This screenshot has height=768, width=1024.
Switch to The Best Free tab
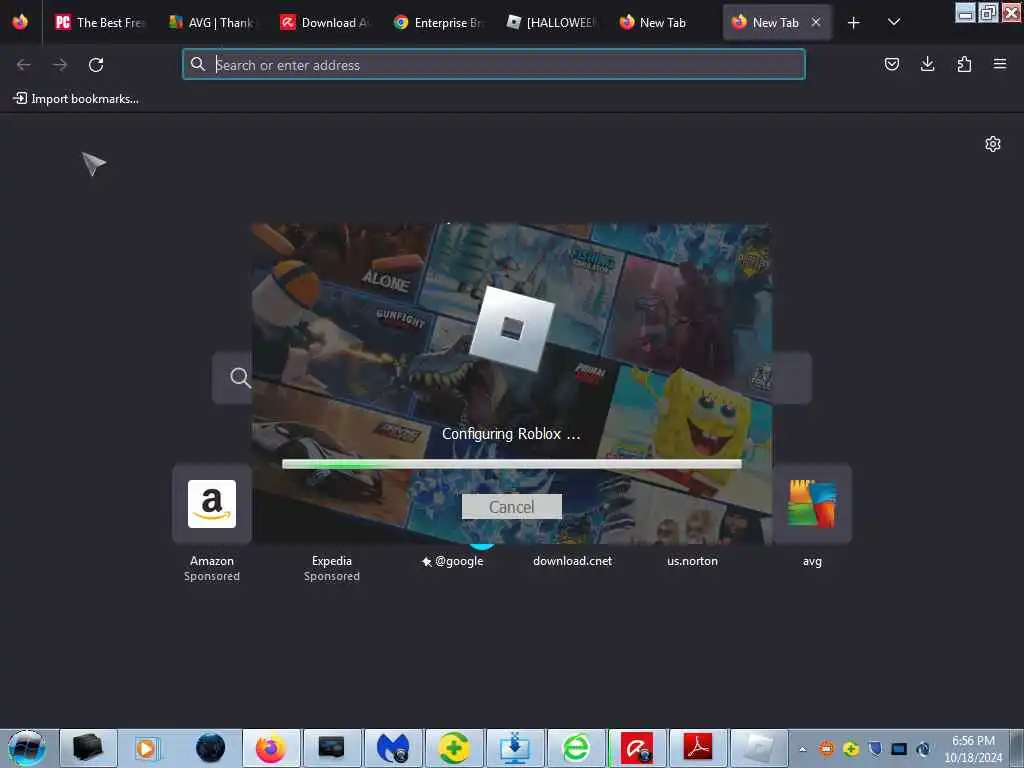coord(100,22)
